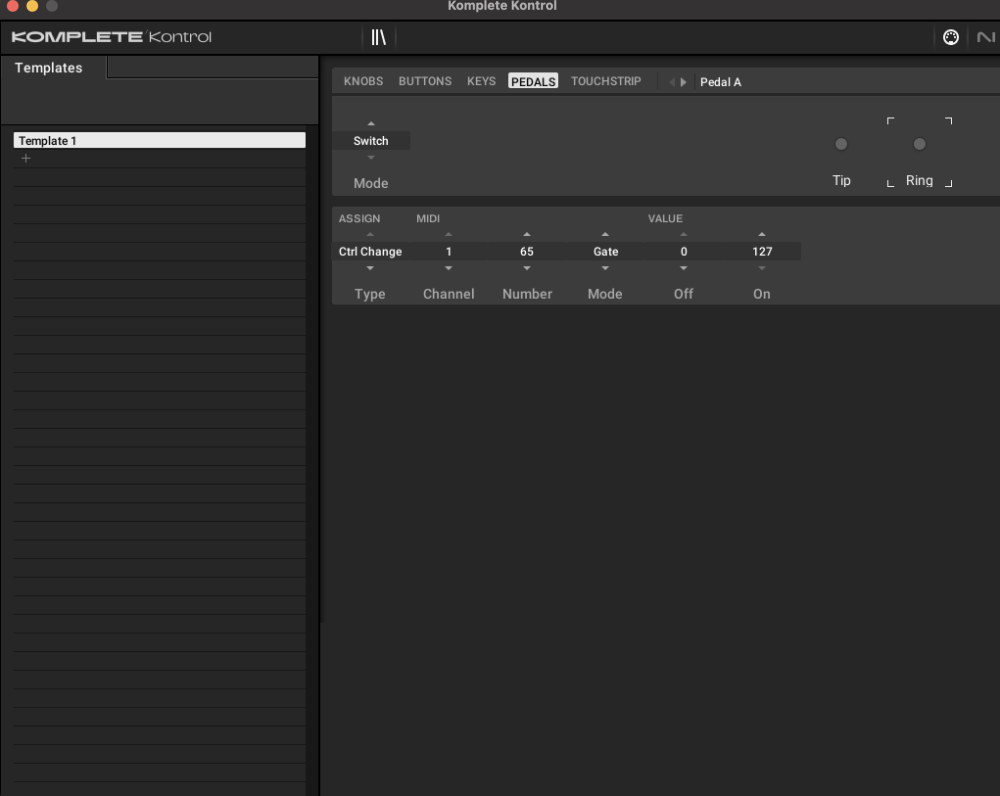Viewport: 1000px width, 796px height.
Task: Minimize the Komplete Kontrol window
Action: [x=32, y=6]
